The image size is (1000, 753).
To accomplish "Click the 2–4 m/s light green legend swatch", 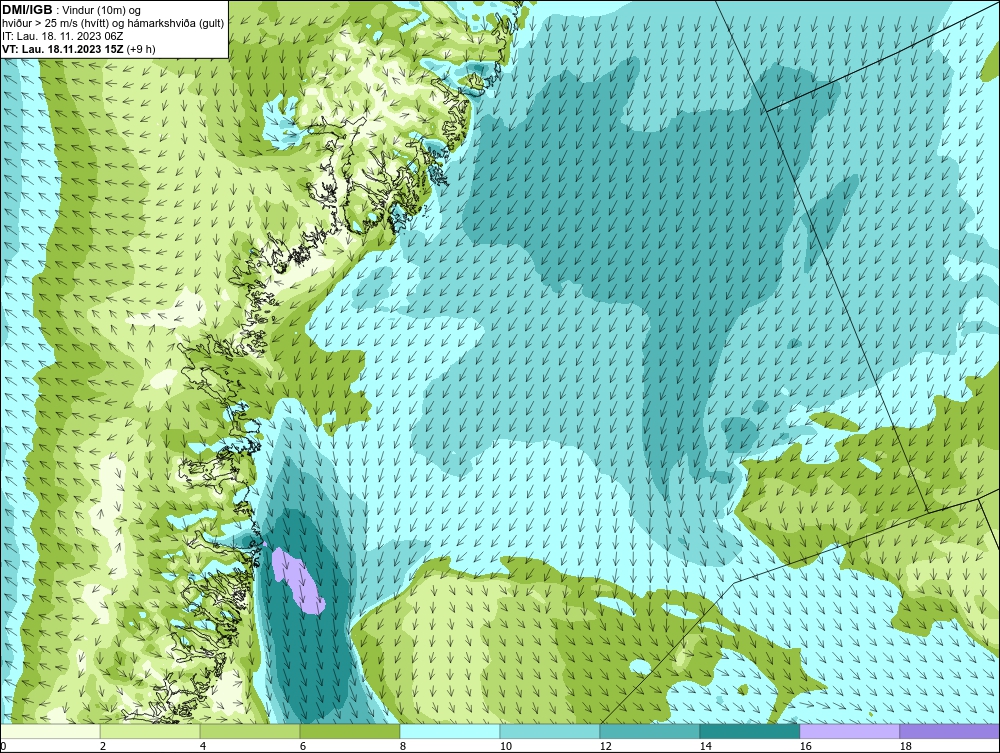I will click(150, 731).
